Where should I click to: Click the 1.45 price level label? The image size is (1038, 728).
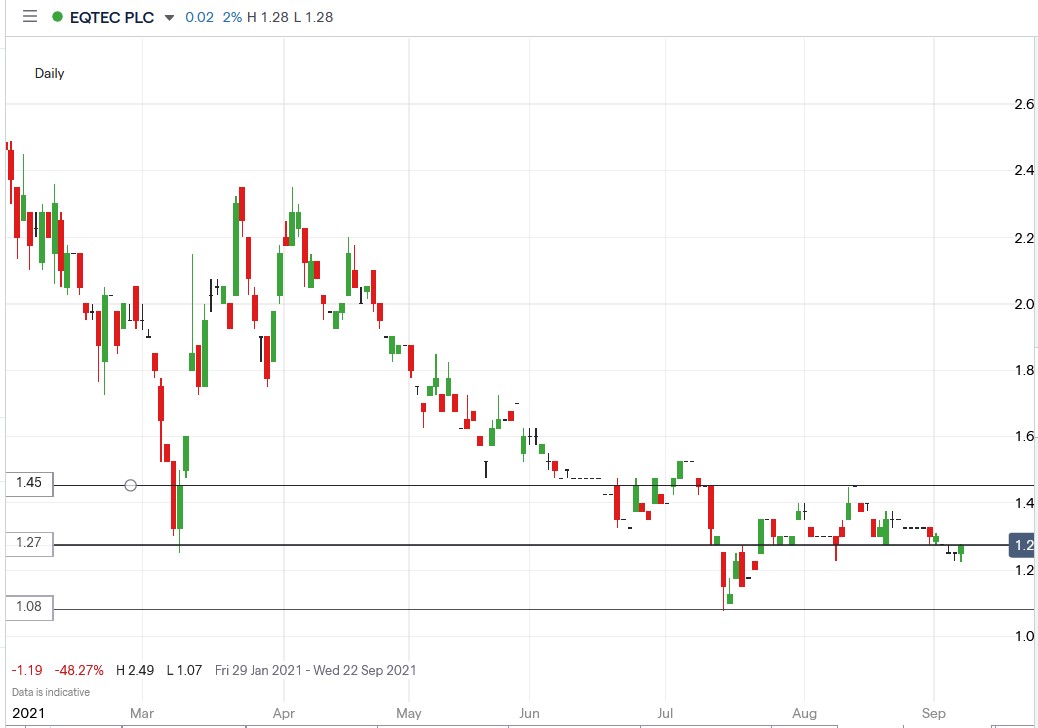(27, 484)
